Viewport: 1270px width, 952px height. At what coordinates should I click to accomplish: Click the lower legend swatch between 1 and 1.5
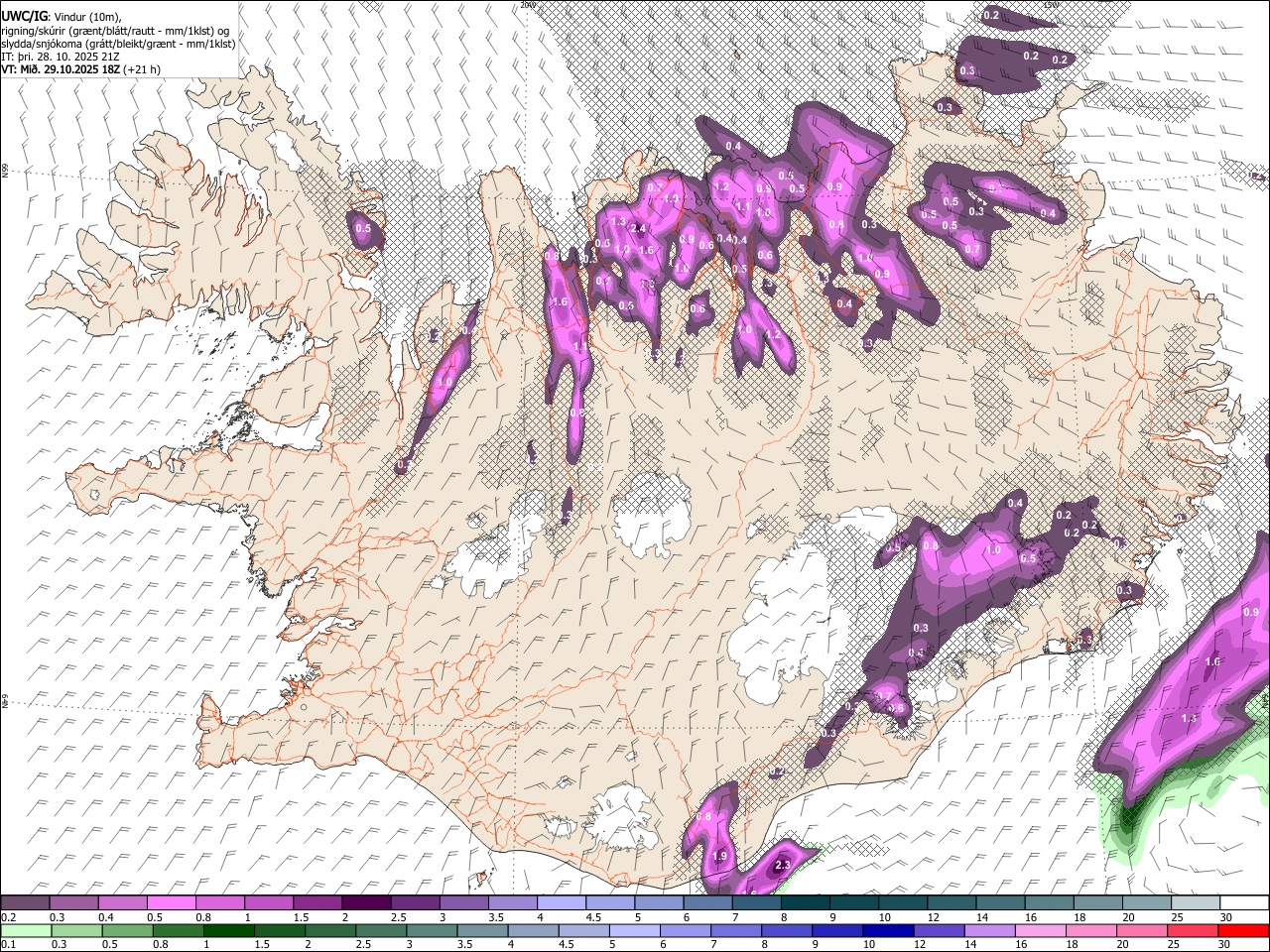pos(228,930)
